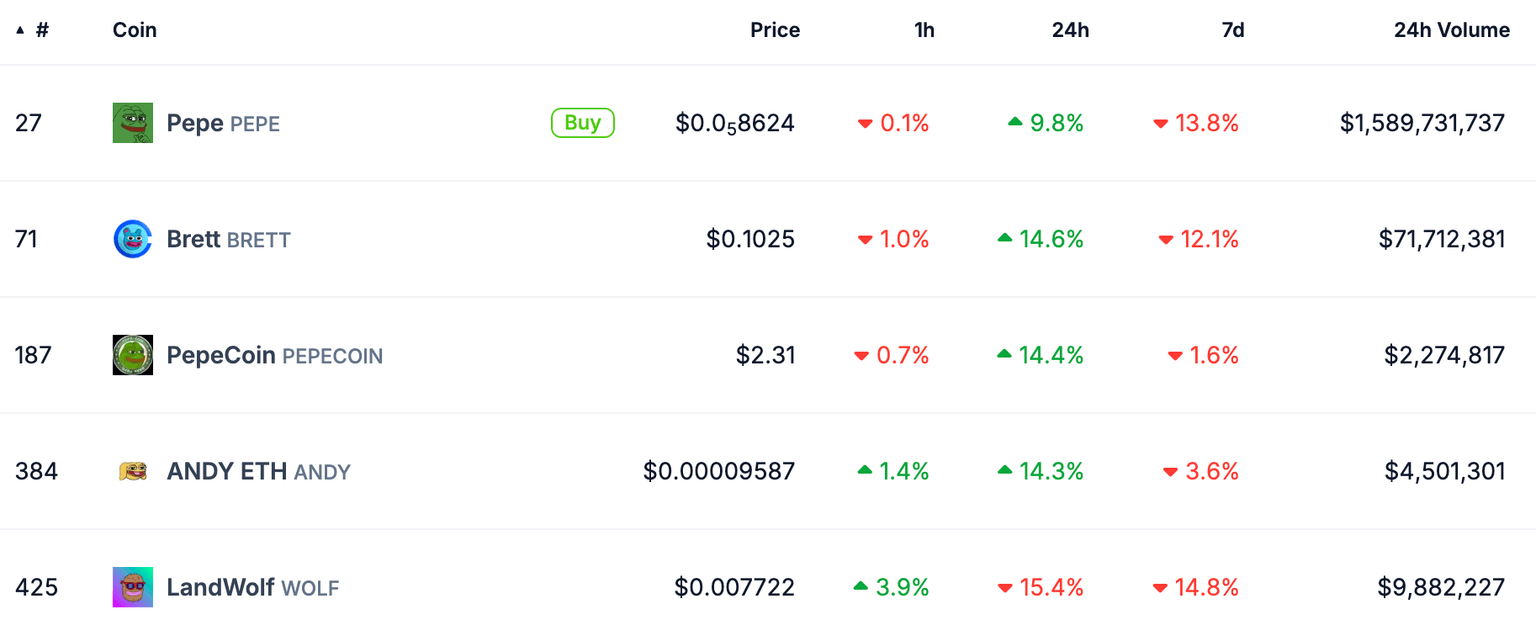The height and width of the screenshot is (636, 1536).
Task: Sort table by Coin column header
Action: (x=135, y=30)
